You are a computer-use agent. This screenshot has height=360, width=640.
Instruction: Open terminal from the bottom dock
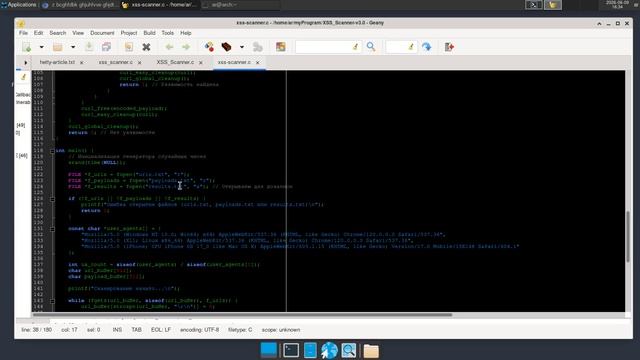[291, 350]
